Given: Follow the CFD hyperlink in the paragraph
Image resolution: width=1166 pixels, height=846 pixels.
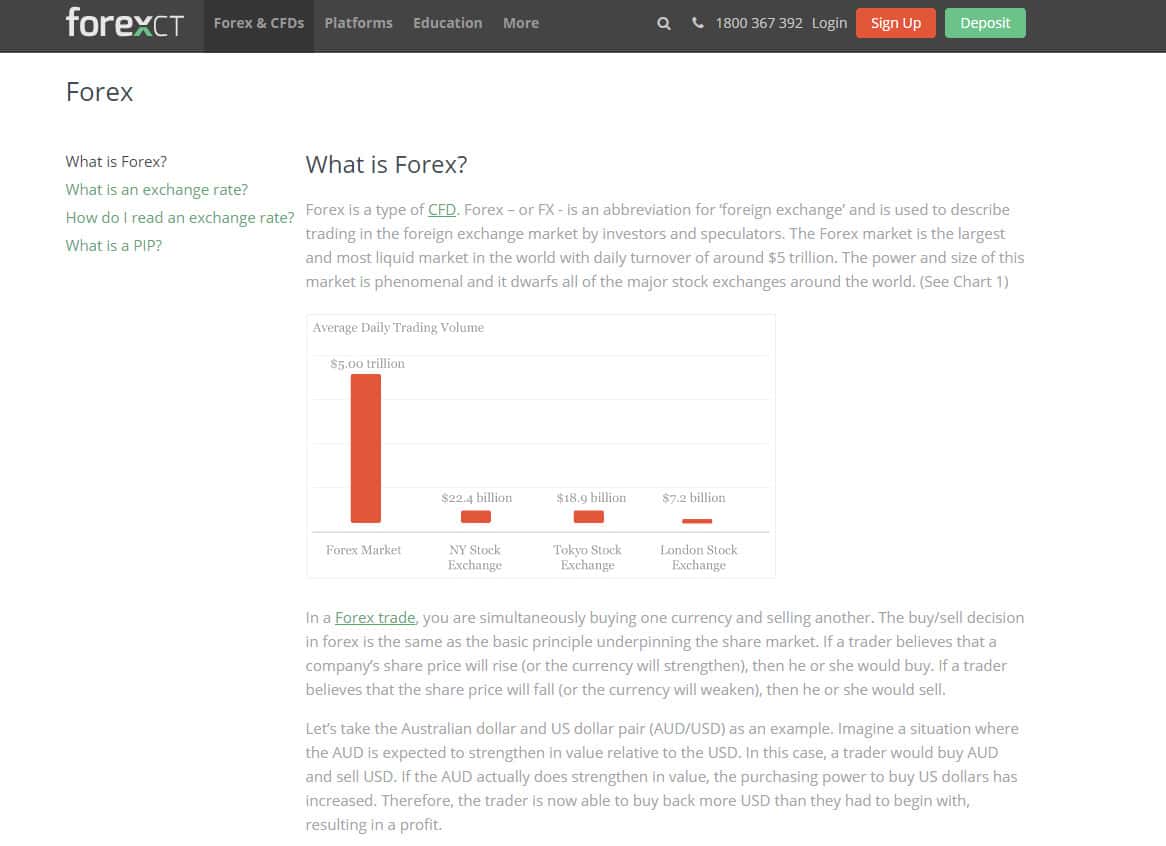Looking at the screenshot, I should (x=441, y=210).
